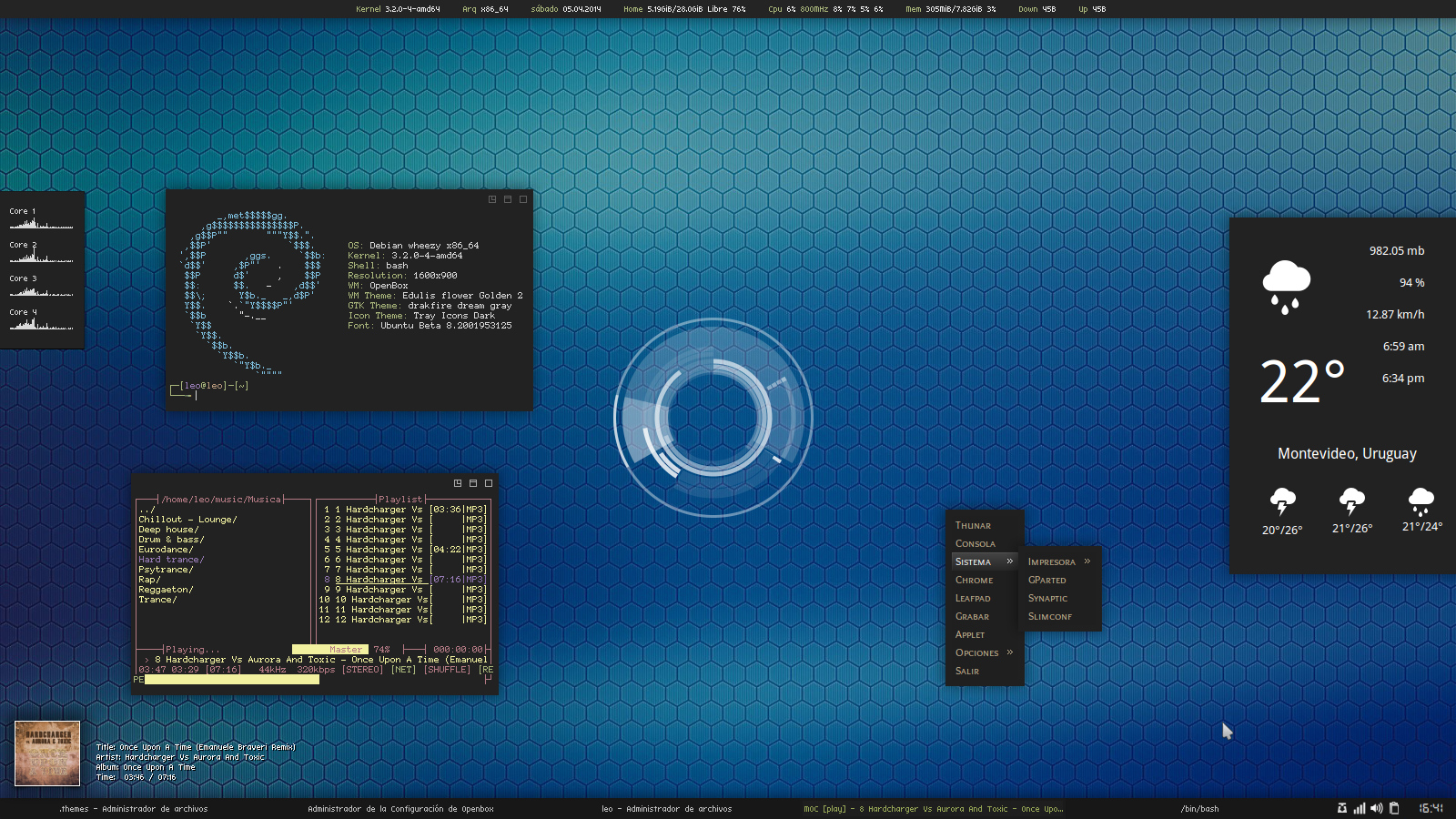
Task: Select playlist track 5 with 04:22 duration
Action: click(x=403, y=550)
